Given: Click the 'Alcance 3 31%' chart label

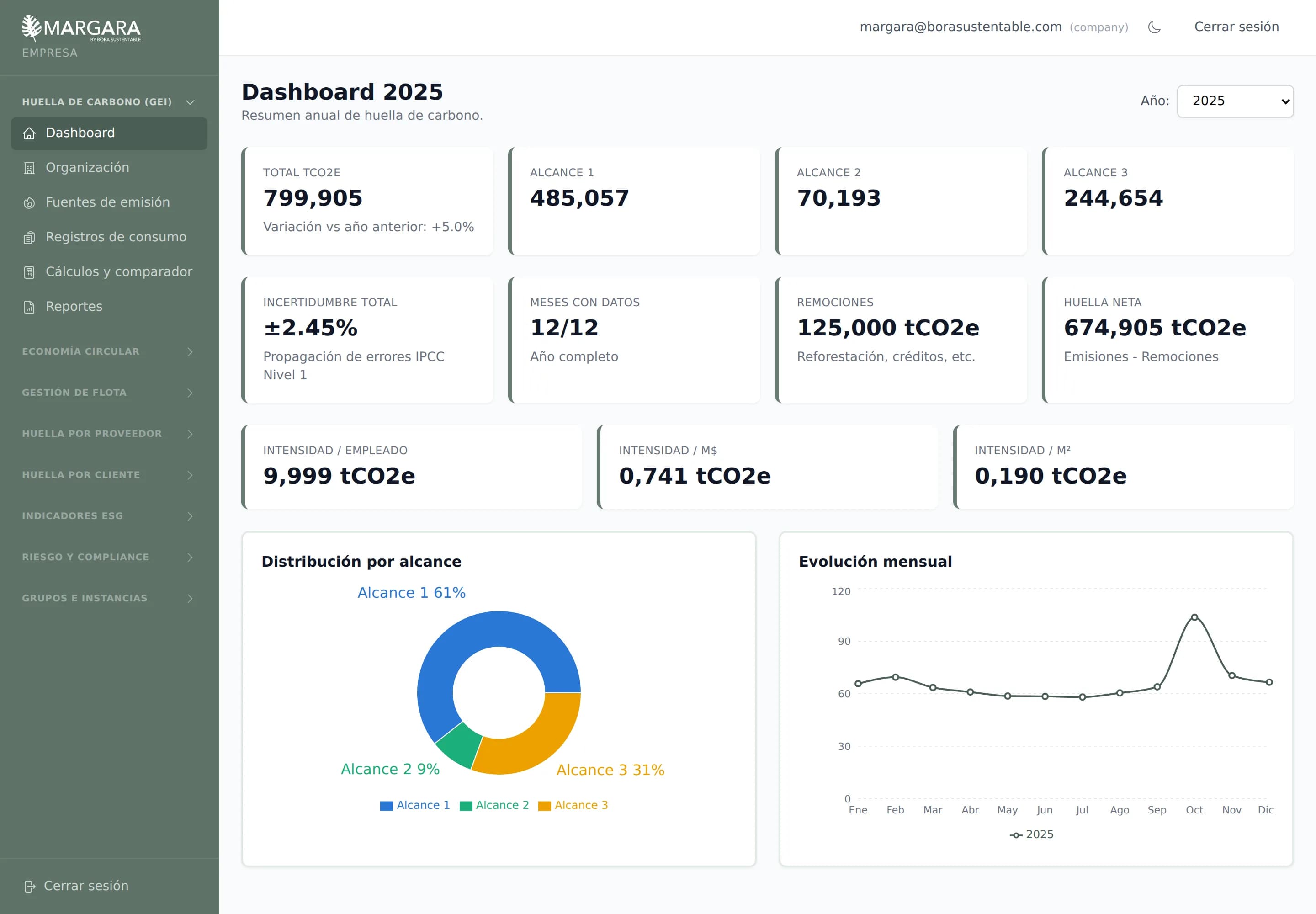Looking at the screenshot, I should (x=610, y=771).
